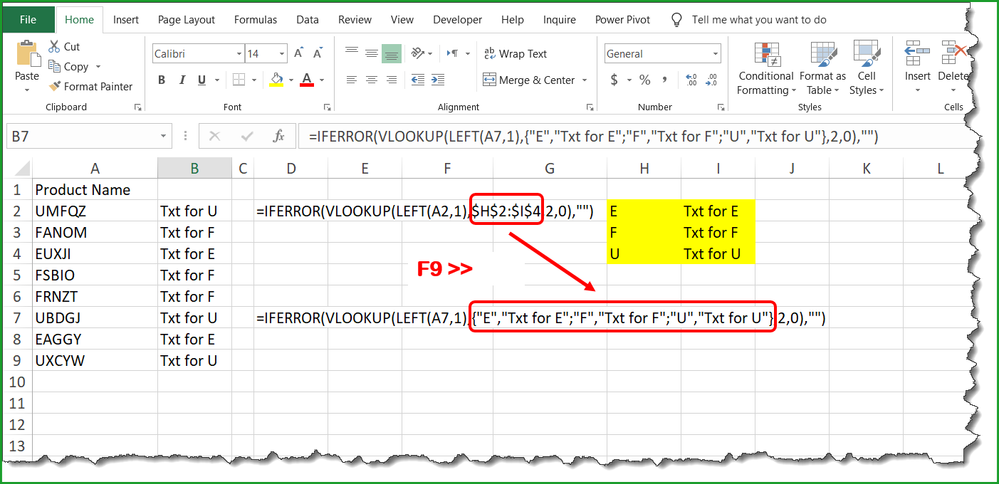Decrease indent in Alignment group
This screenshot has width=999, height=484.
click(x=418, y=80)
